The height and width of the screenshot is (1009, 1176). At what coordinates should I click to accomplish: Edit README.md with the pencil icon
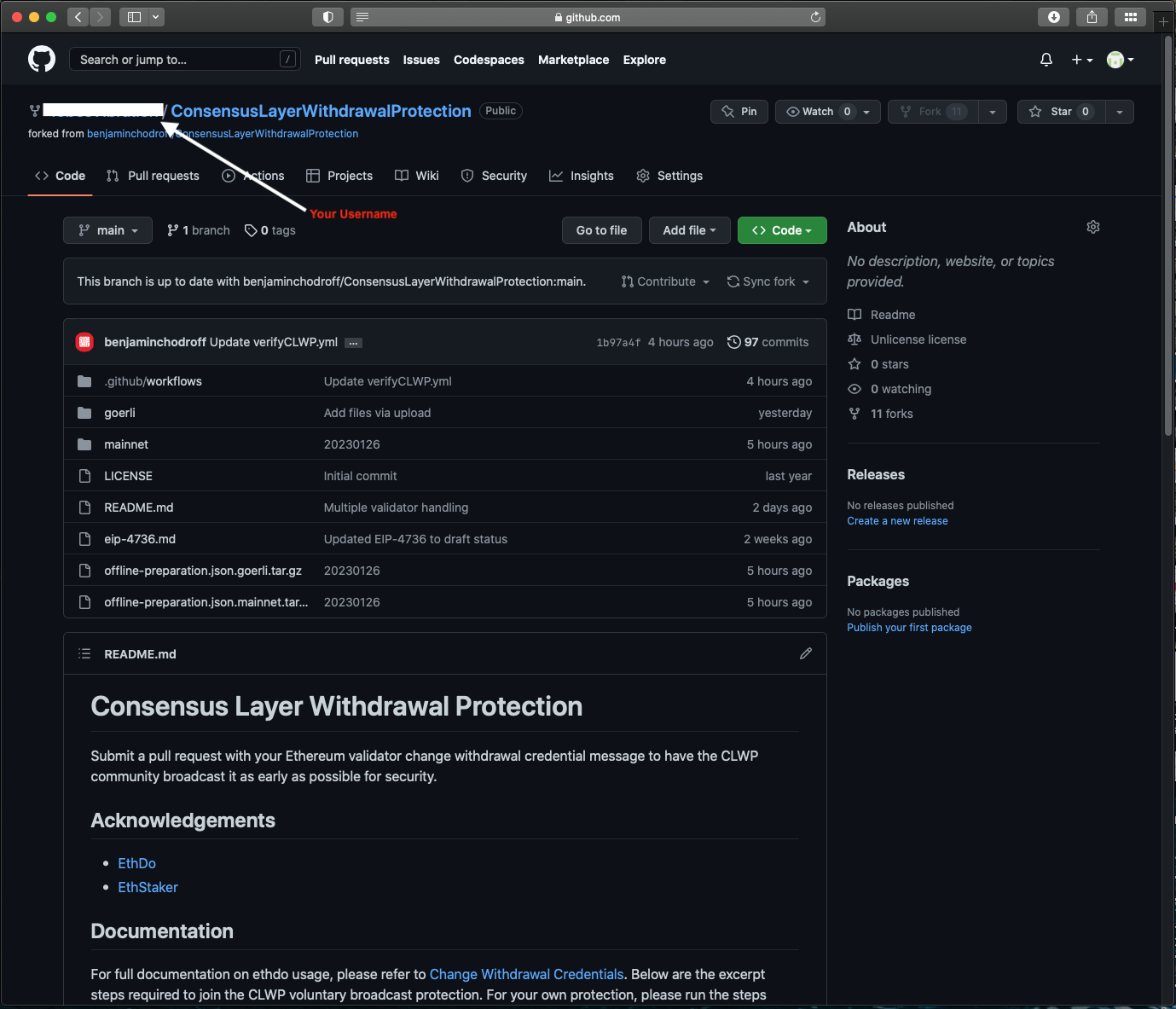[806, 653]
